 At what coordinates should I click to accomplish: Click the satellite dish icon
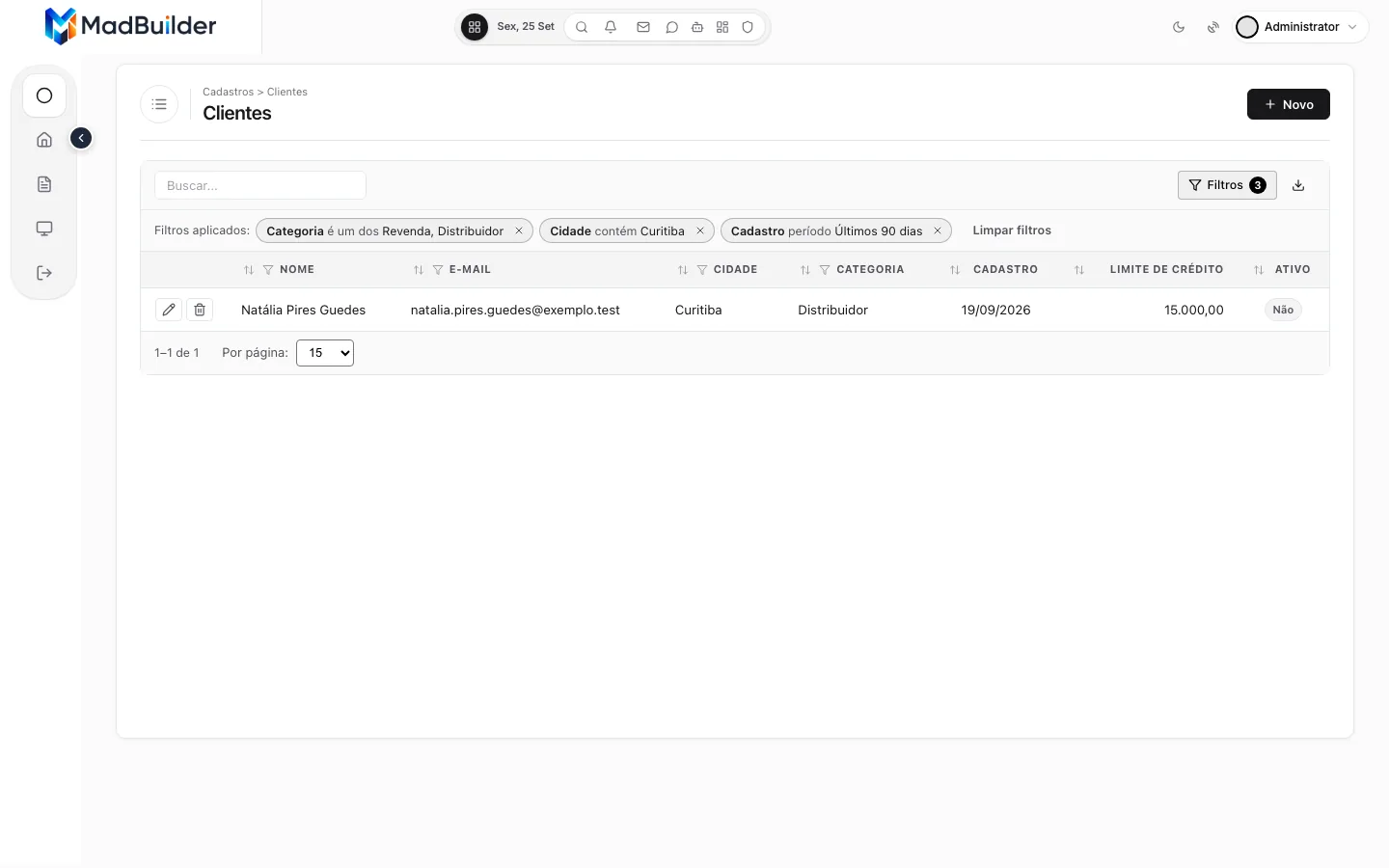click(x=1213, y=27)
